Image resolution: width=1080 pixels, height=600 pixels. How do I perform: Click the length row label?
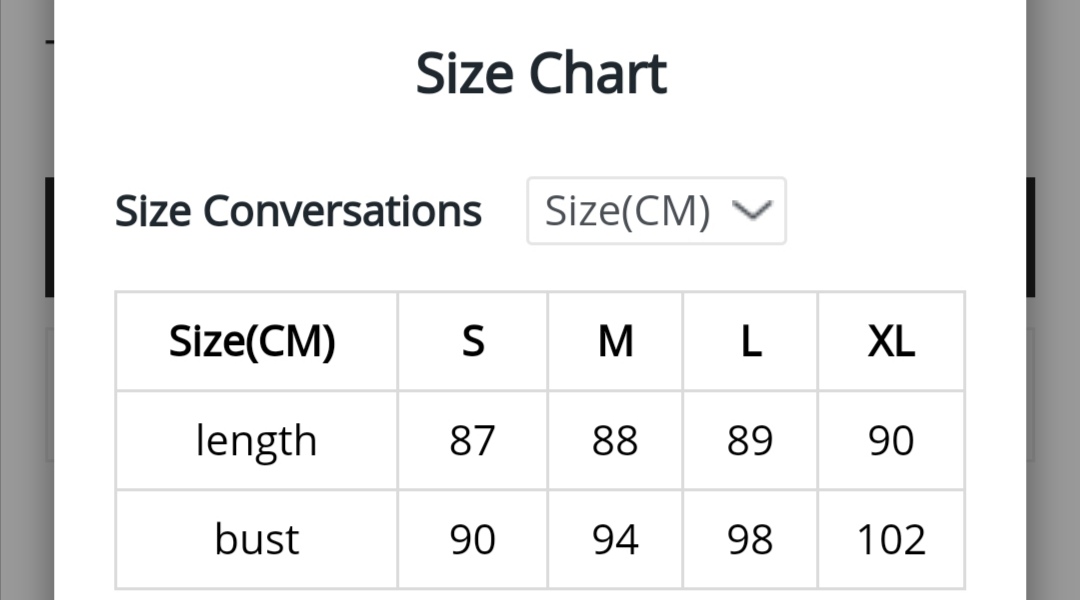[256, 441]
